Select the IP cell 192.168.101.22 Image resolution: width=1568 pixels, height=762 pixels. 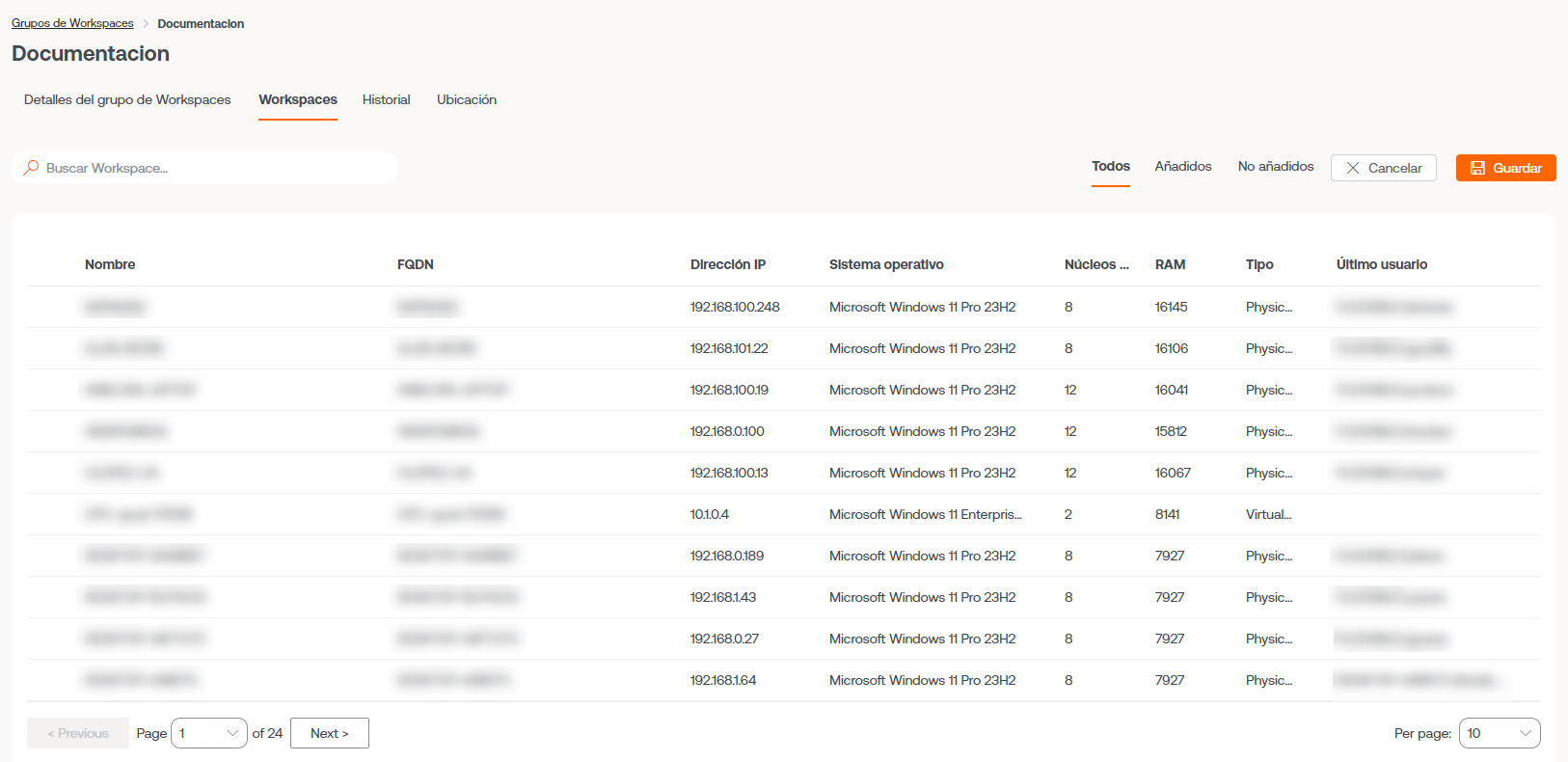(x=729, y=348)
